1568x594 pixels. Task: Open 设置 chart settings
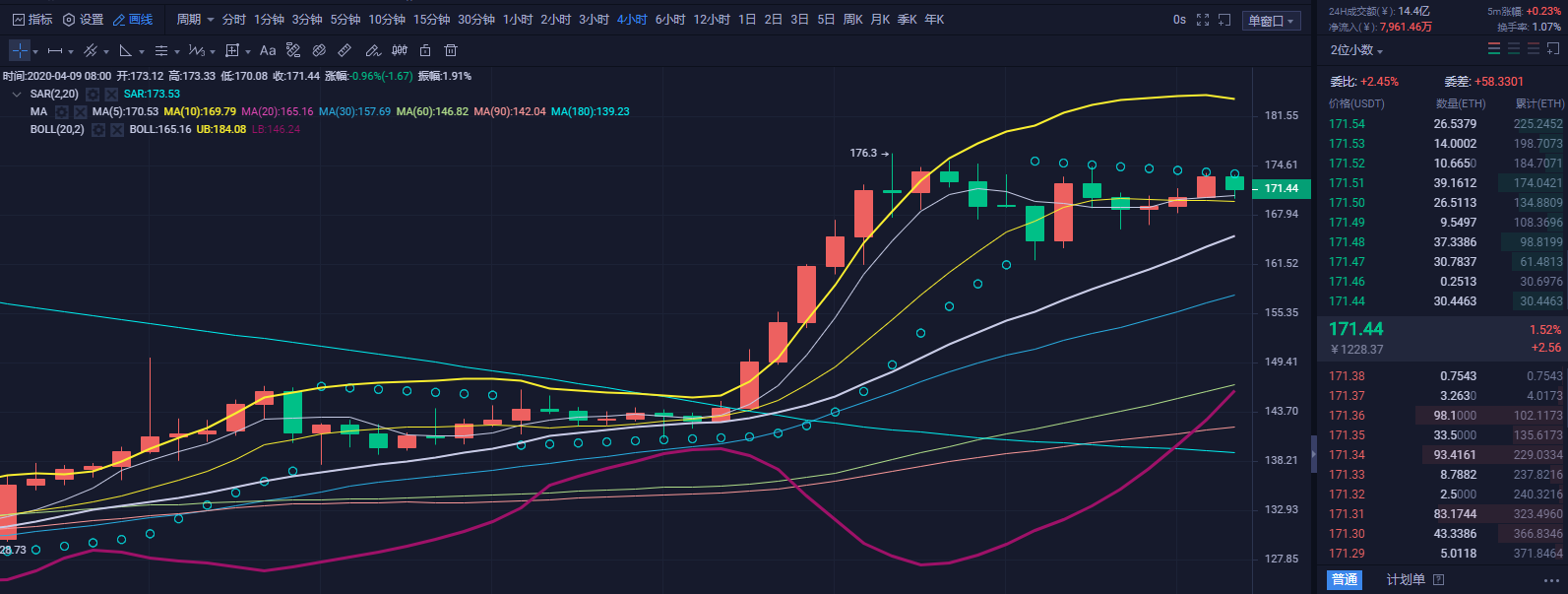[84, 20]
